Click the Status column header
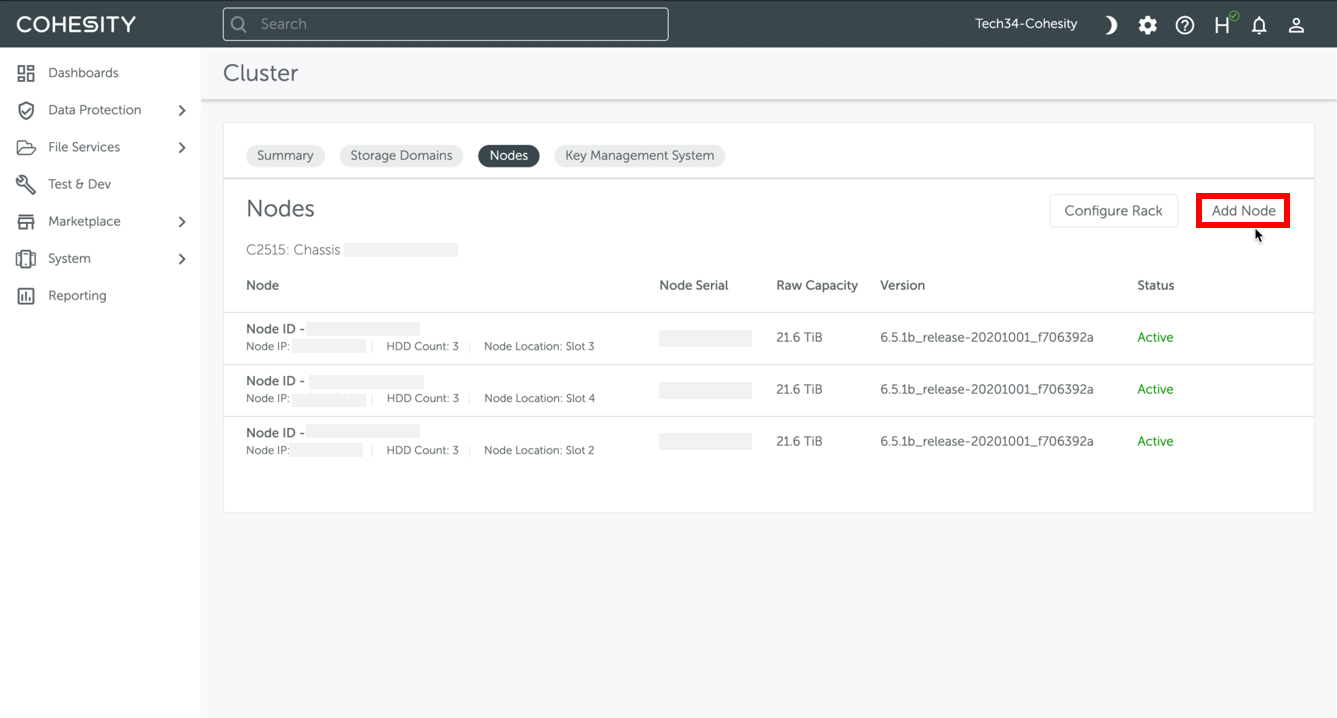 [1155, 286]
